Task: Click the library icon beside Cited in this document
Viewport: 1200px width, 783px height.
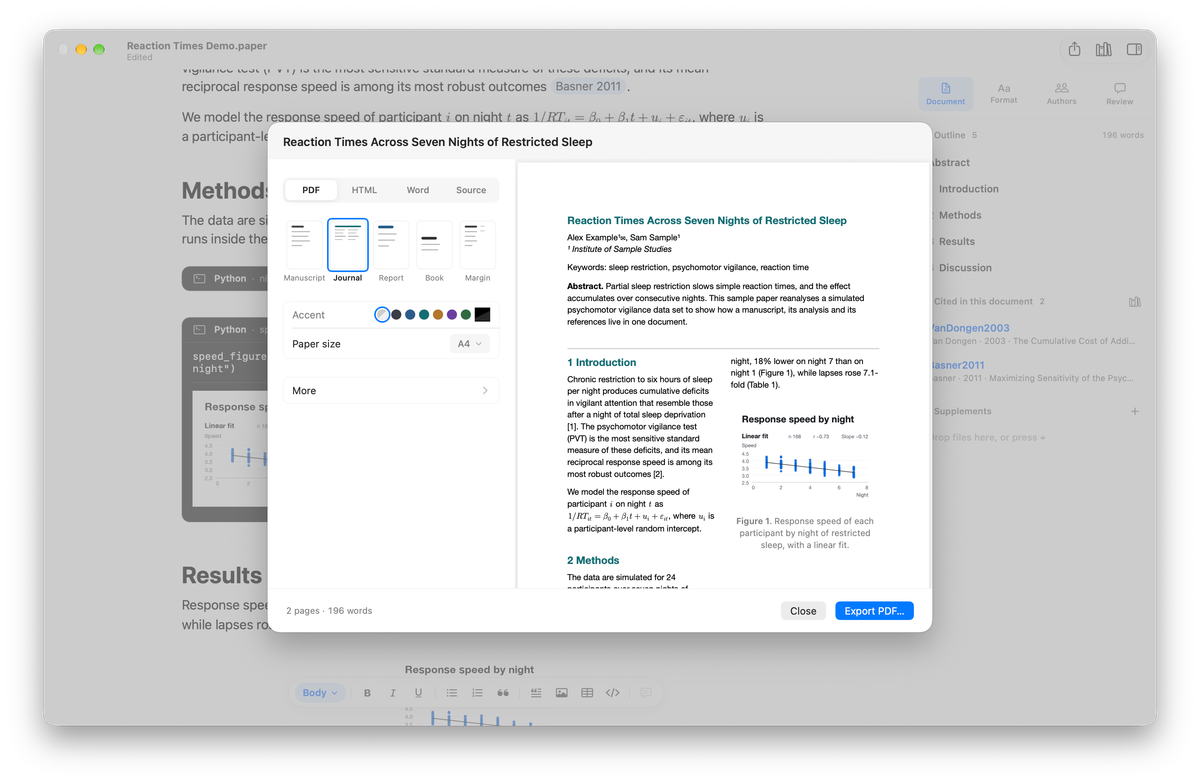Action: pos(1135,301)
